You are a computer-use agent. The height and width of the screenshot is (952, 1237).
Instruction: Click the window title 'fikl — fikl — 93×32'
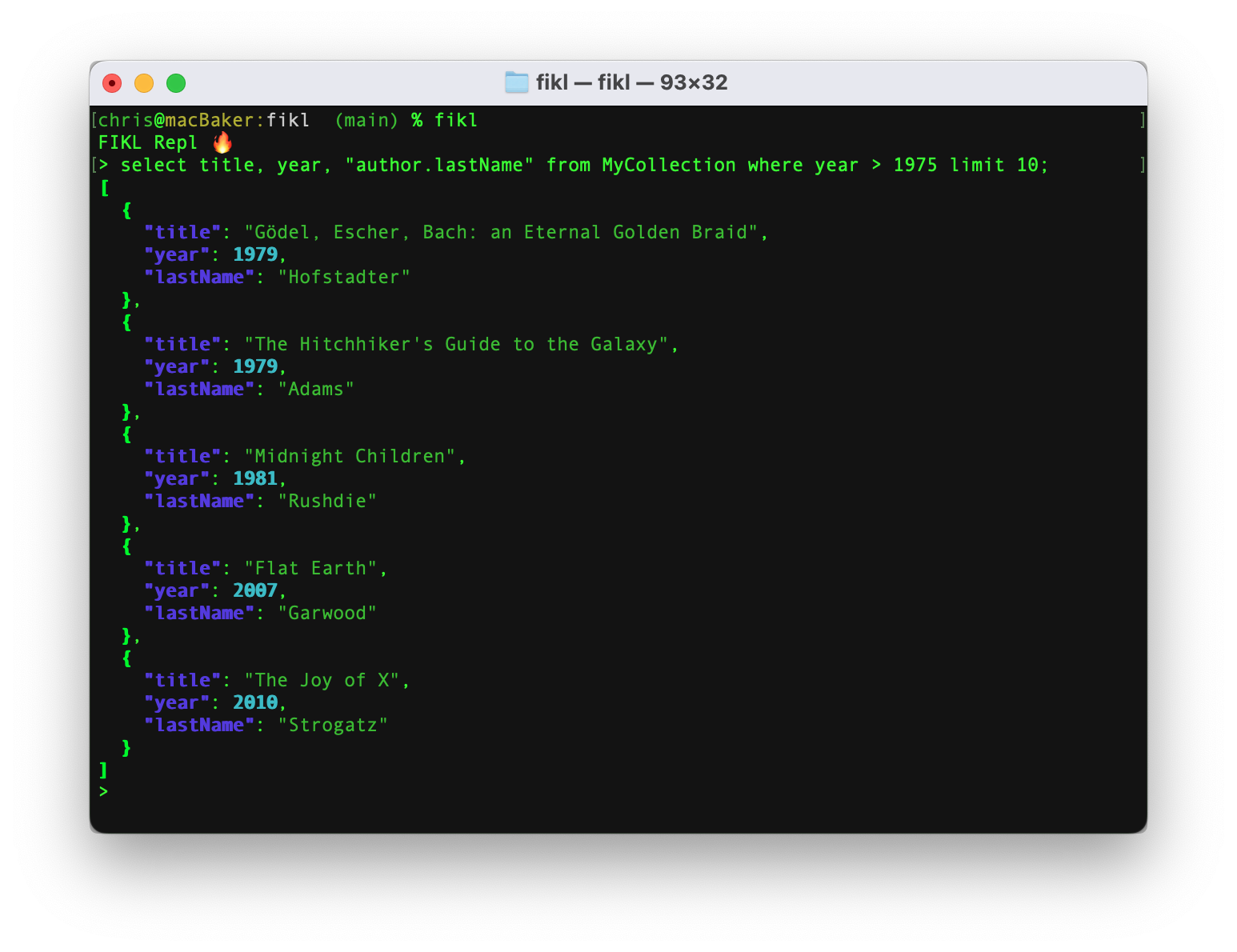click(x=632, y=82)
